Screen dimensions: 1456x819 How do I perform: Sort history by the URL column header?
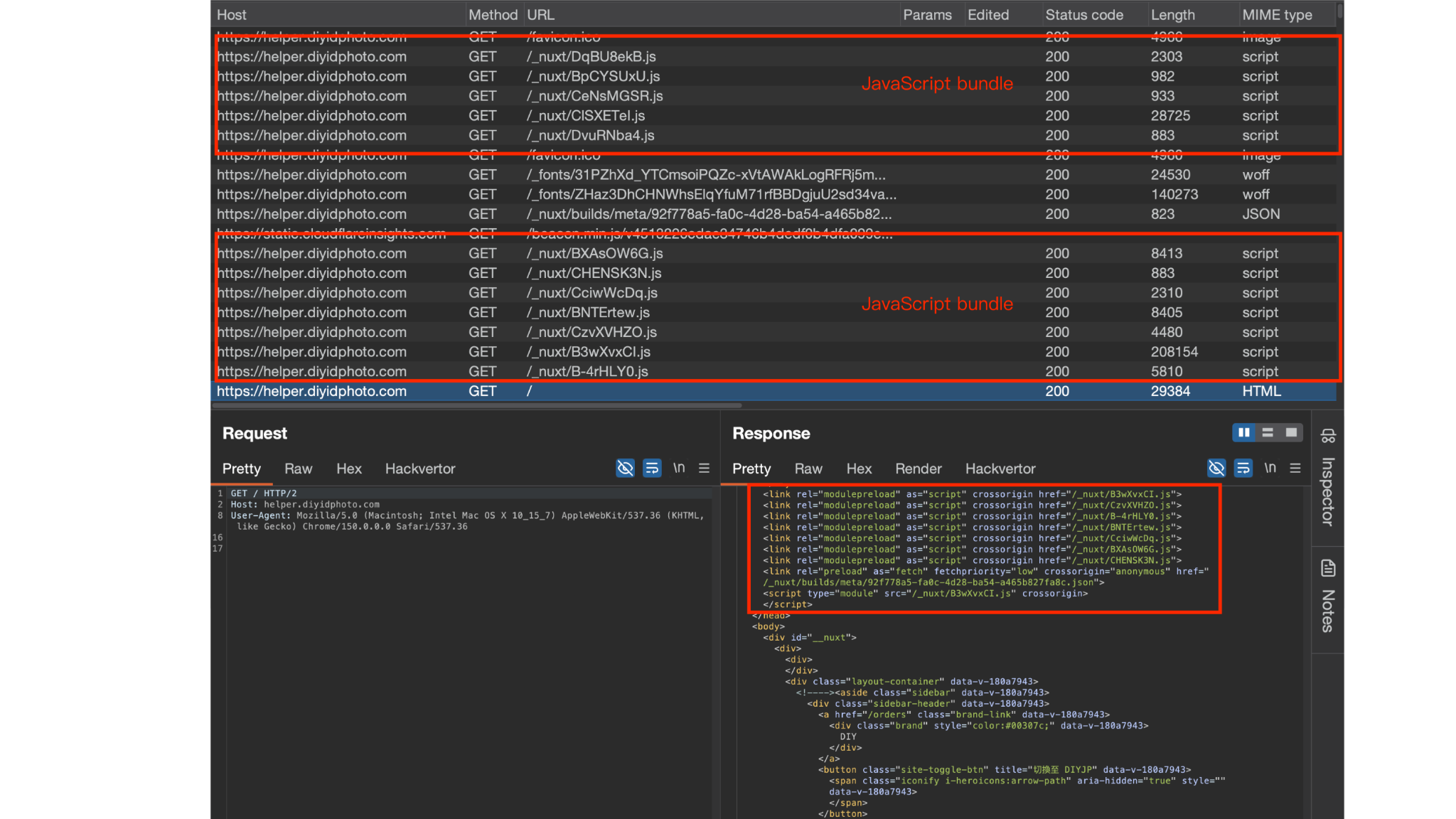[712, 15]
